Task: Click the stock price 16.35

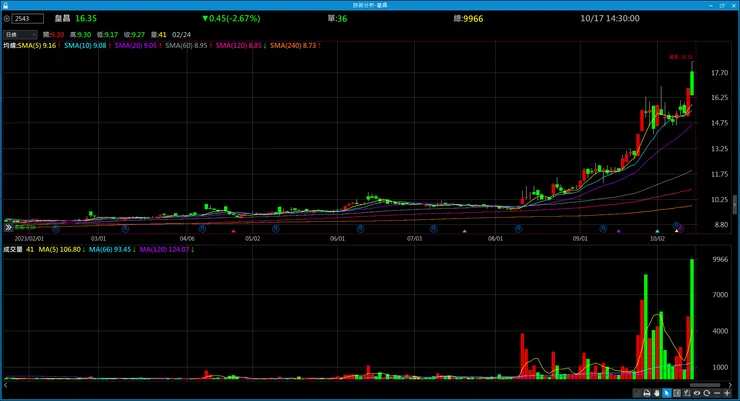Action: click(86, 18)
